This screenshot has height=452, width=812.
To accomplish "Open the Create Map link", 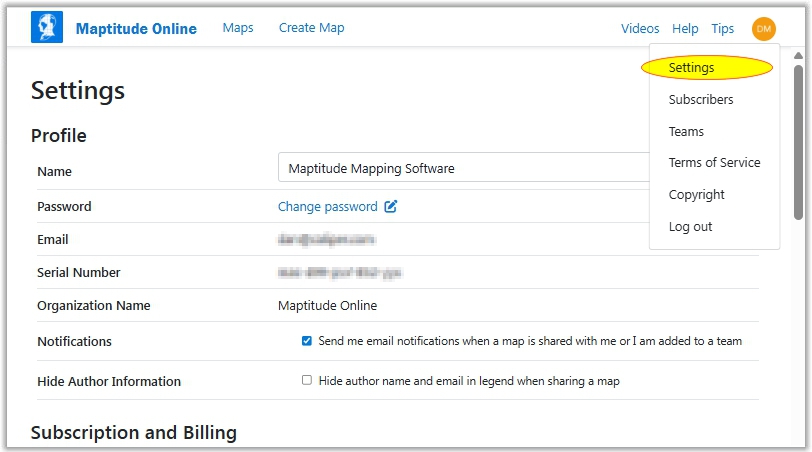I will [311, 28].
